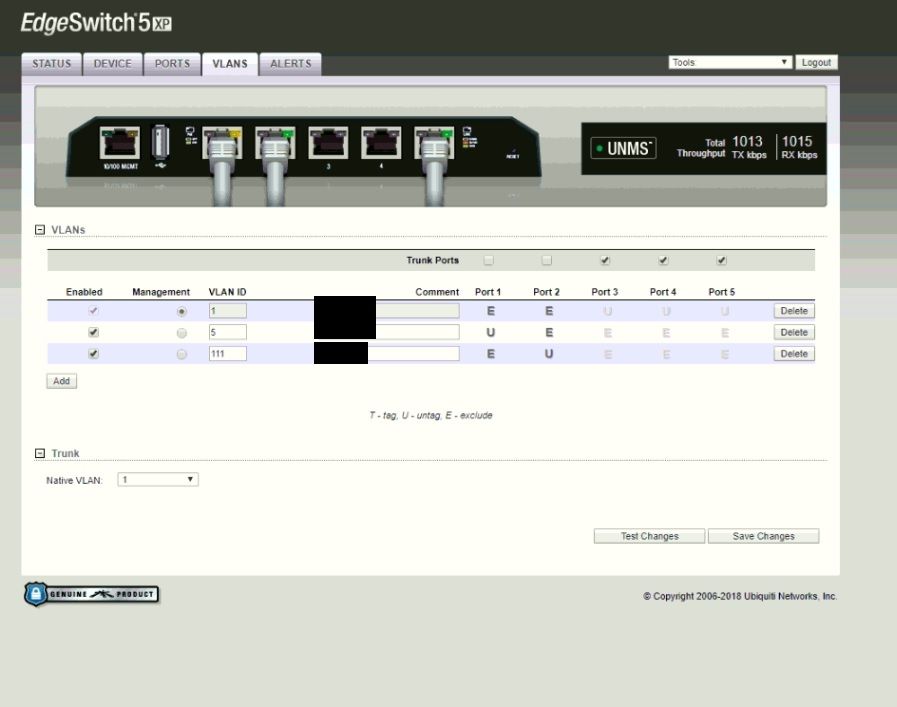Uncheck Trunk Ports checkbox for Port 3

605,261
